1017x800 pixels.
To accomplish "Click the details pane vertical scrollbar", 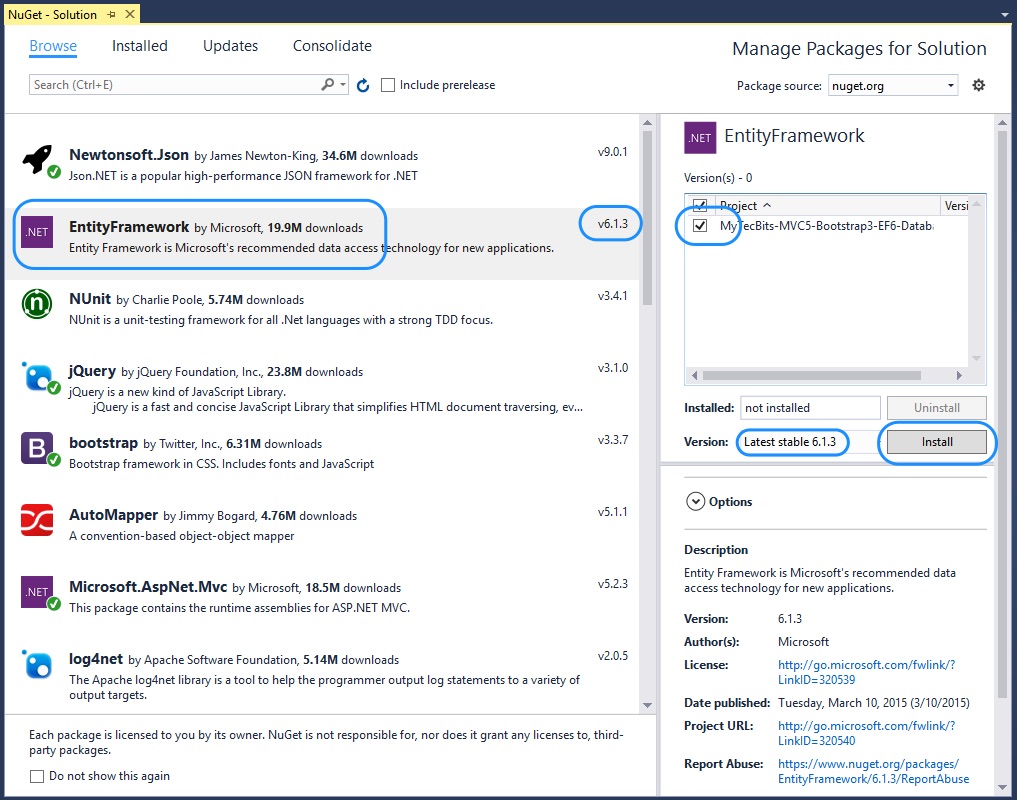I will point(1002,415).
